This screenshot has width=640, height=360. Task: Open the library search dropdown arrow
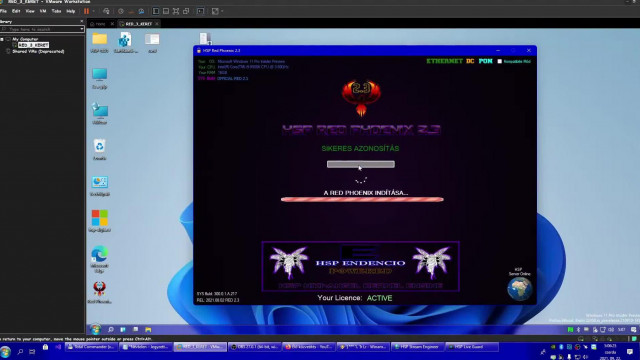point(82,29)
